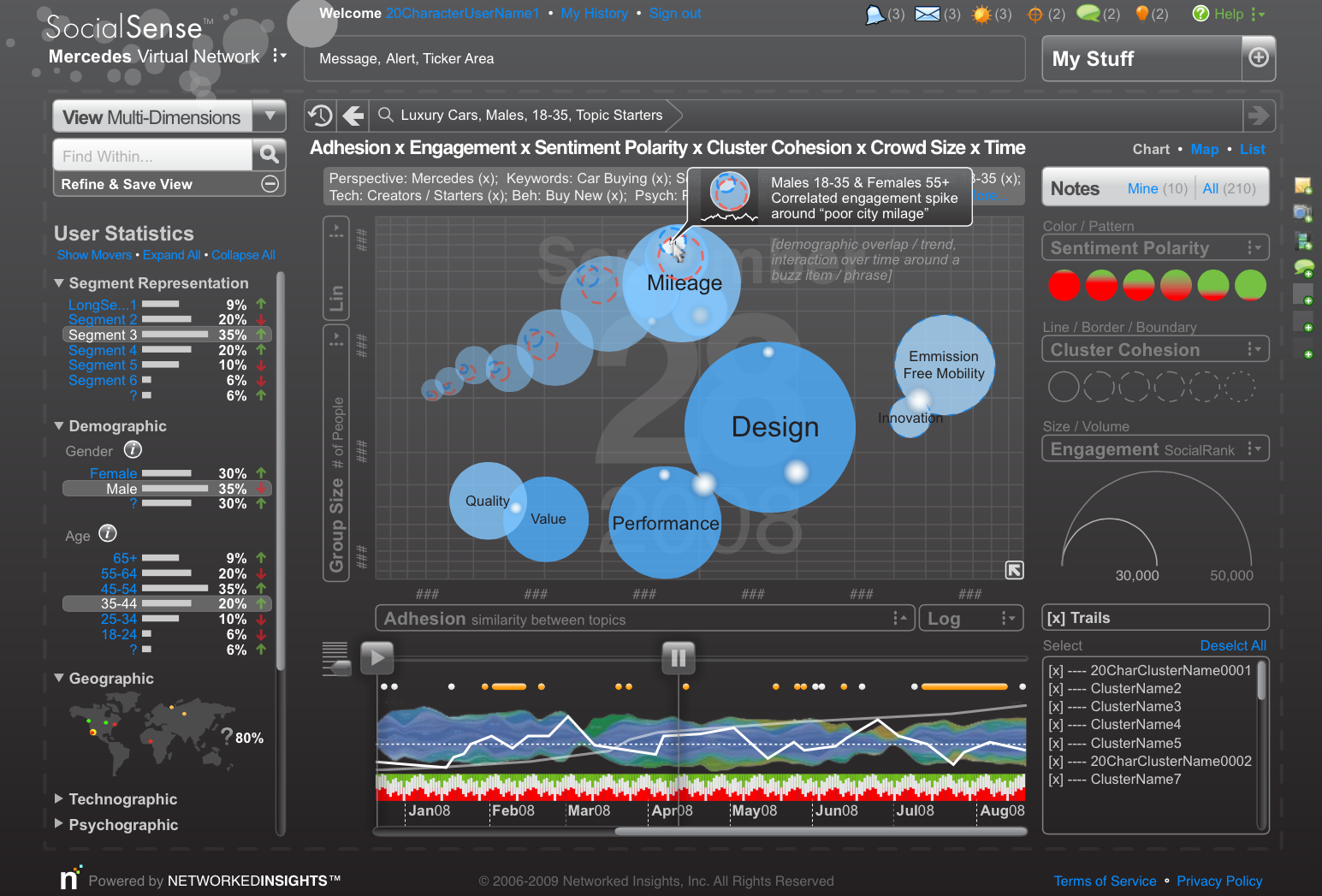Screen dimensions: 1322x896
Task: Click the solid circle cohesion pattern
Action: click(x=1064, y=386)
